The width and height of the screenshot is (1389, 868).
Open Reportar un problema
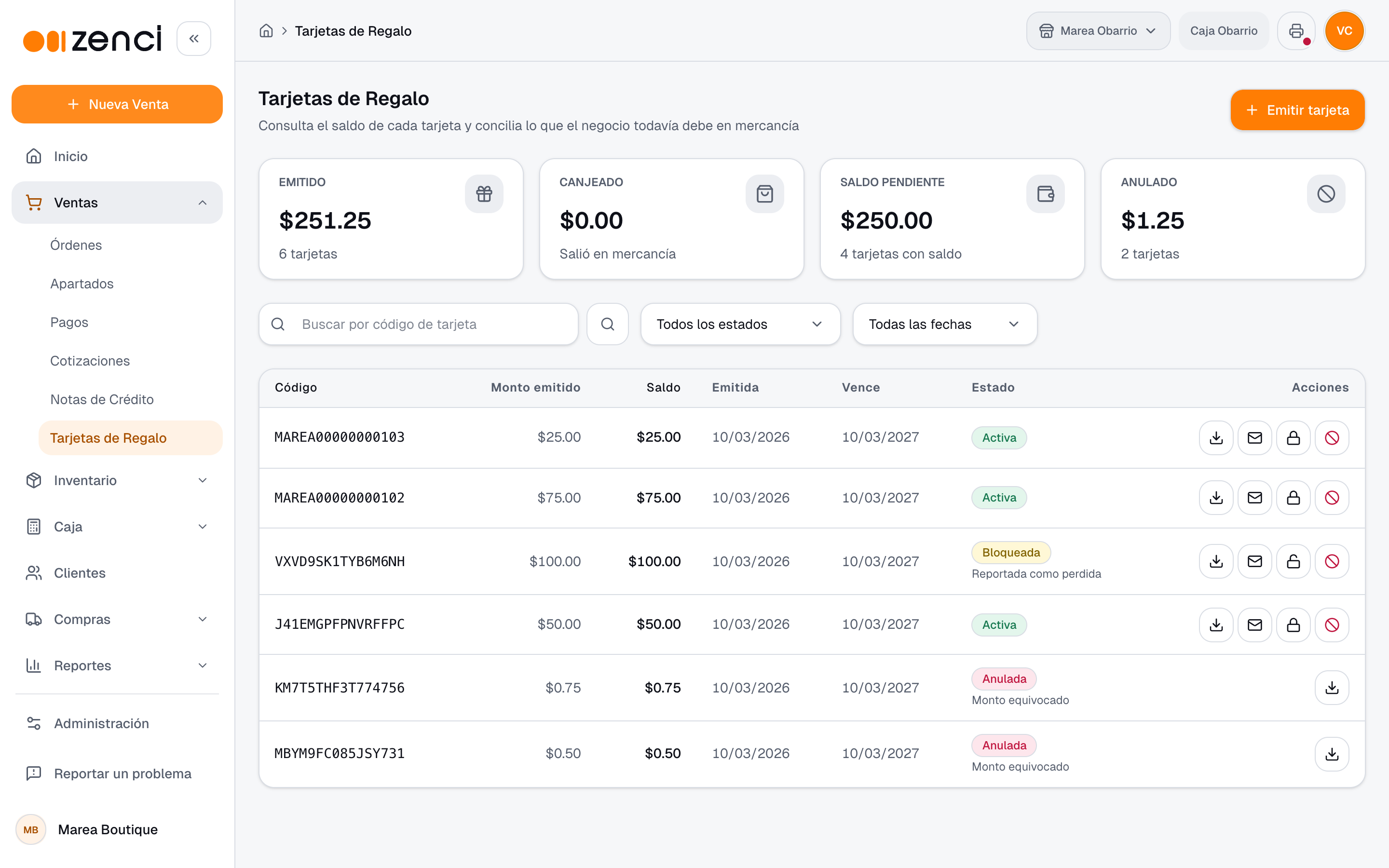[117, 773]
